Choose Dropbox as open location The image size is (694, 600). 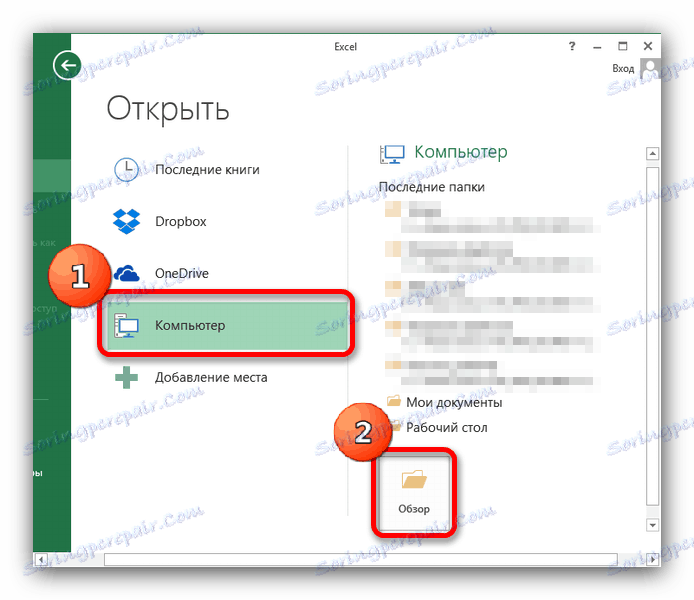(227, 221)
